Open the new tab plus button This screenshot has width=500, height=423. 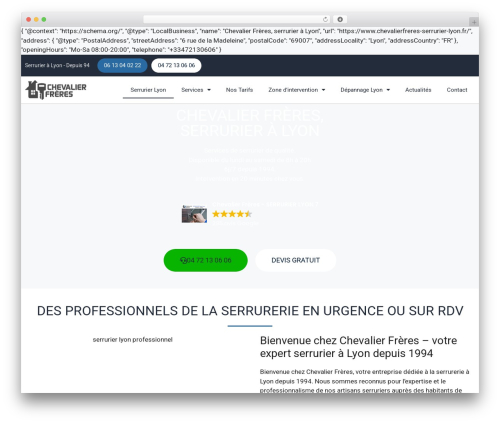click(x=474, y=22)
